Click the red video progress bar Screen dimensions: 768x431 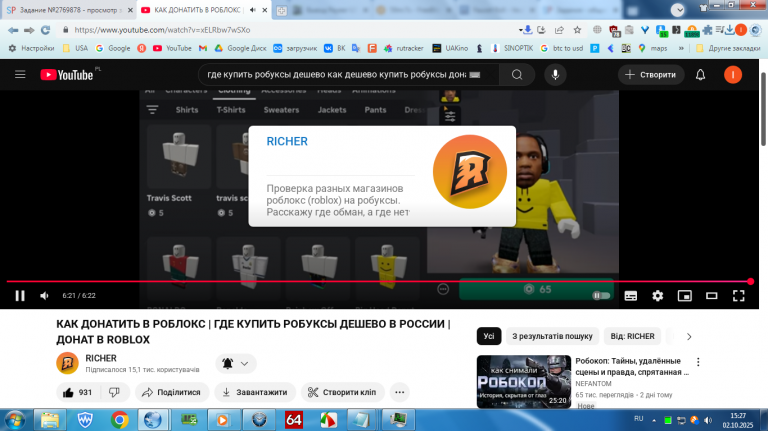378,282
